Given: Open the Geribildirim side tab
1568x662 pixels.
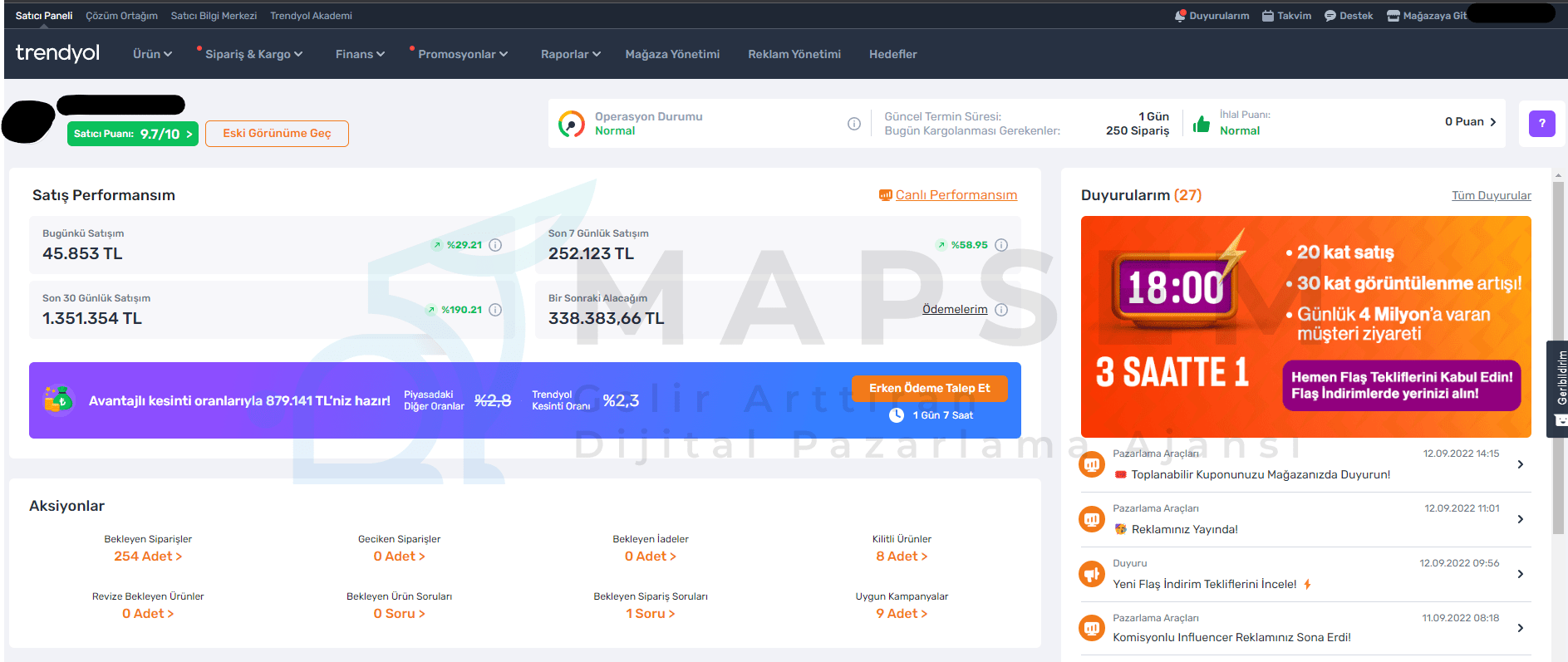Looking at the screenshot, I should 1557,389.
